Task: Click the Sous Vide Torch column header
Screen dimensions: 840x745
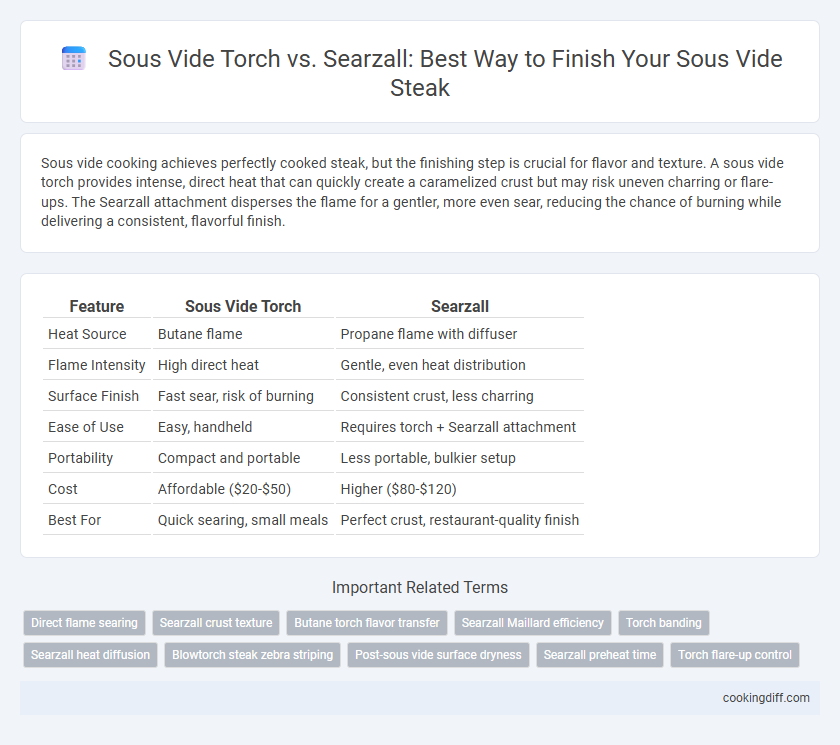Action: click(243, 306)
